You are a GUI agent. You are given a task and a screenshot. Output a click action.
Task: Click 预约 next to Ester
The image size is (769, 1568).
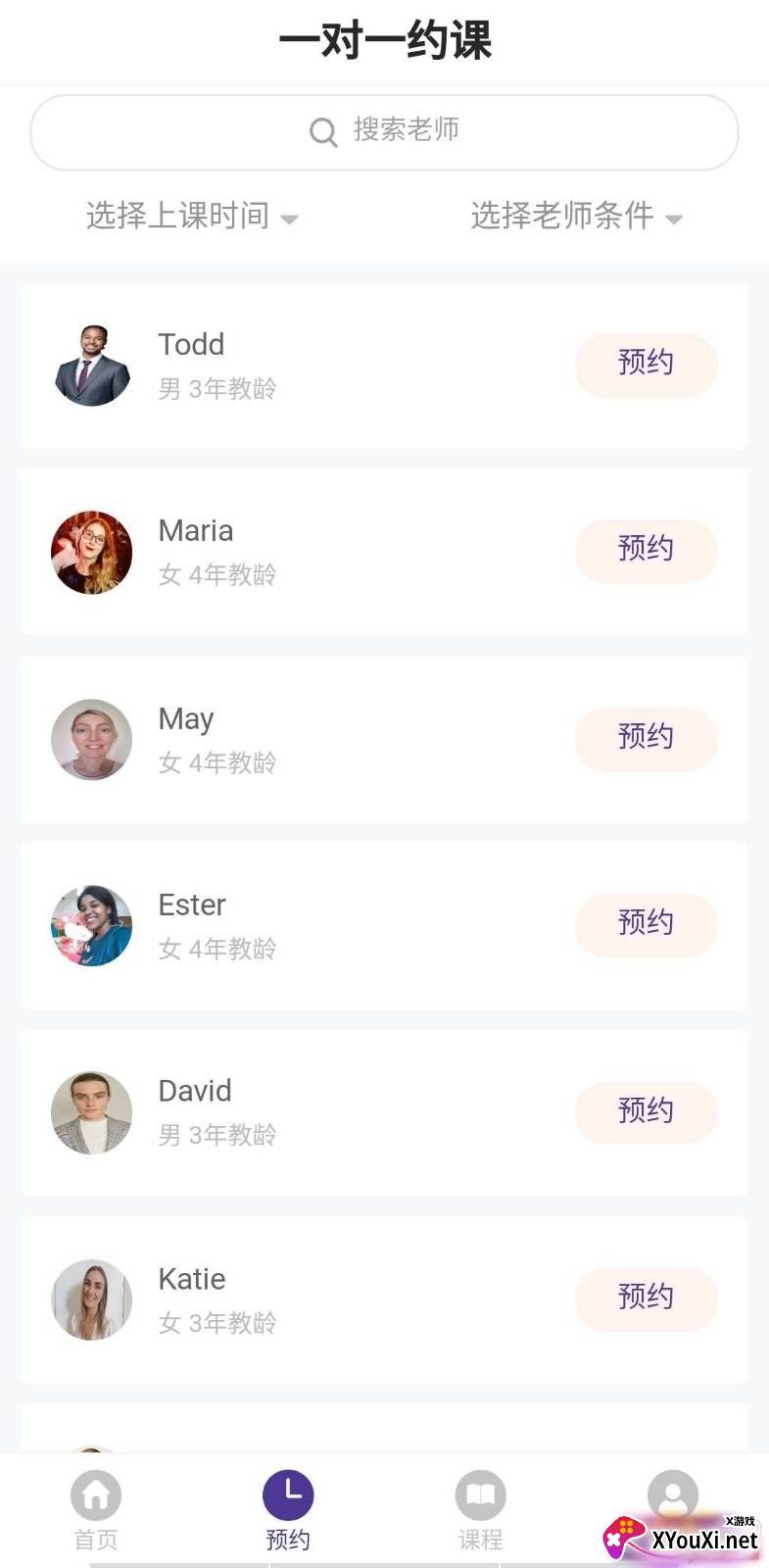[646, 924]
